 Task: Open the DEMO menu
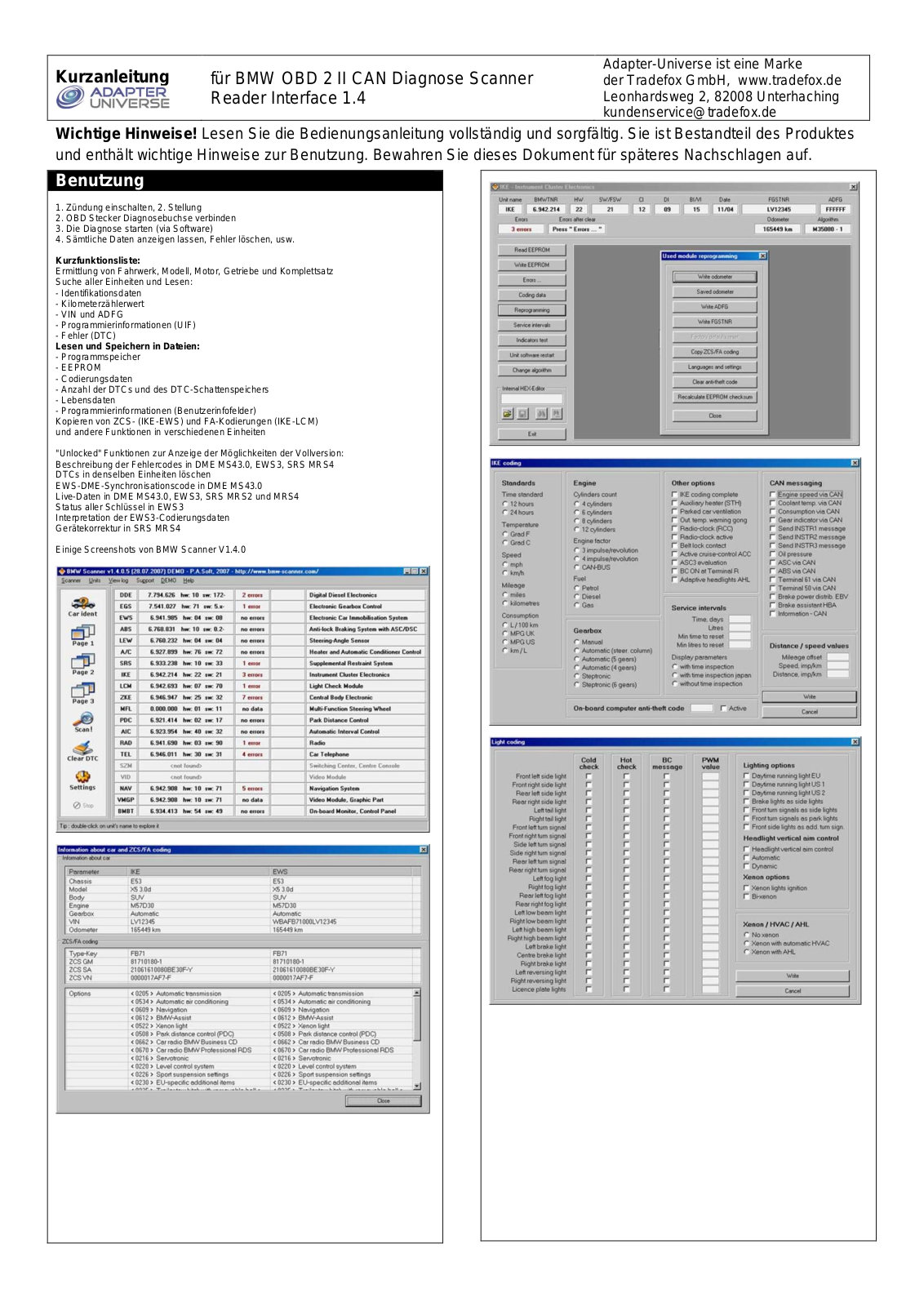[168, 580]
